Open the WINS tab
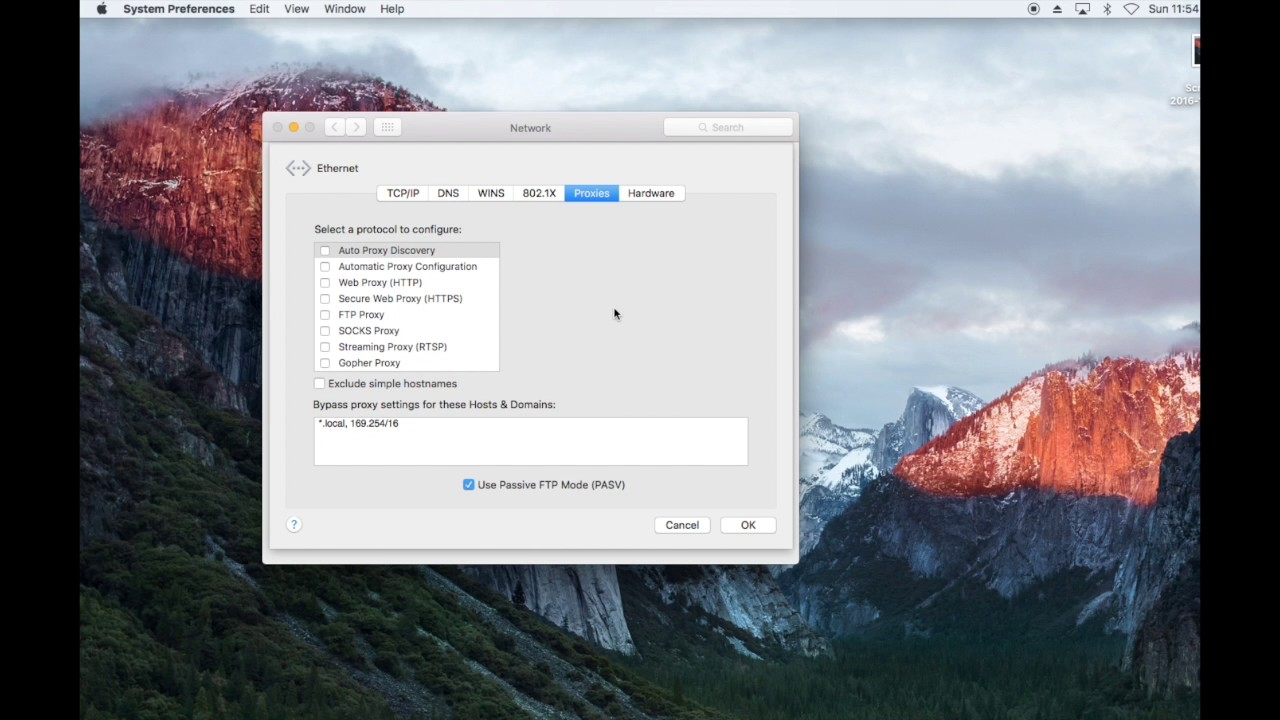This screenshot has height=720, width=1280. click(491, 193)
